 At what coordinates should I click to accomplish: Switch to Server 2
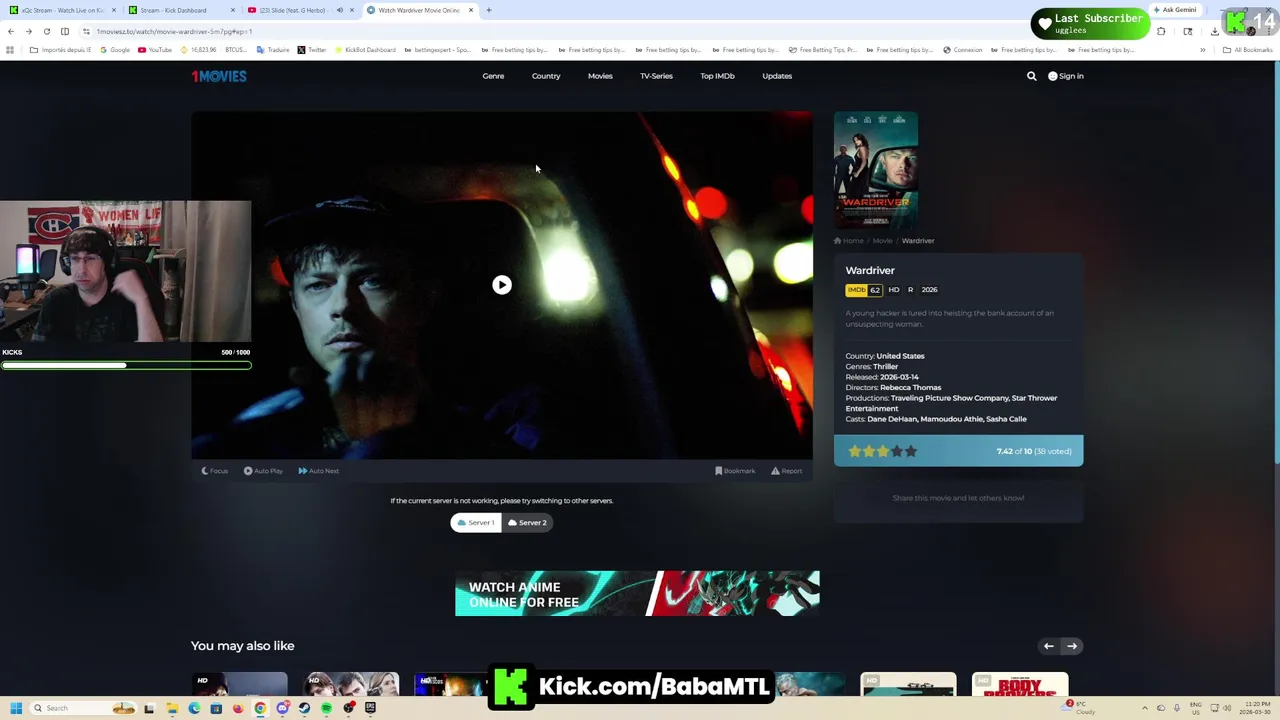[x=527, y=522]
